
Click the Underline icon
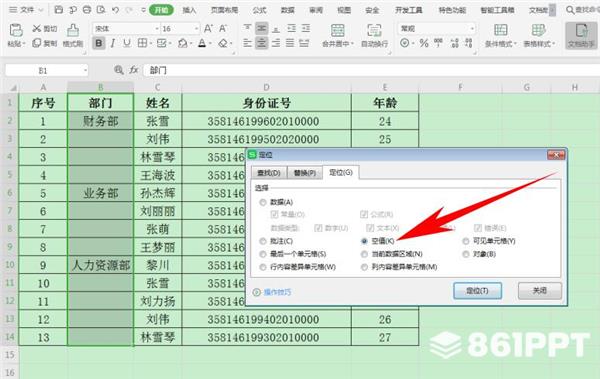coord(127,43)
